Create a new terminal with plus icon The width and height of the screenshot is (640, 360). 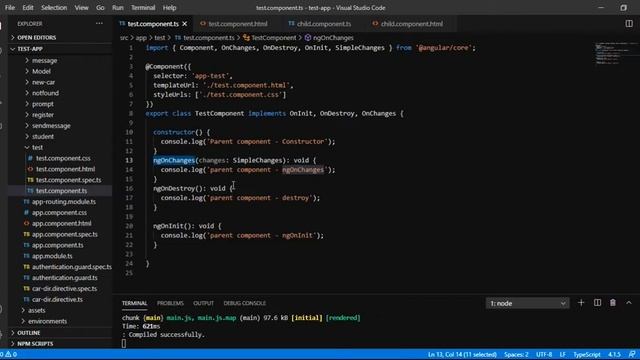[x=581, y=303]
